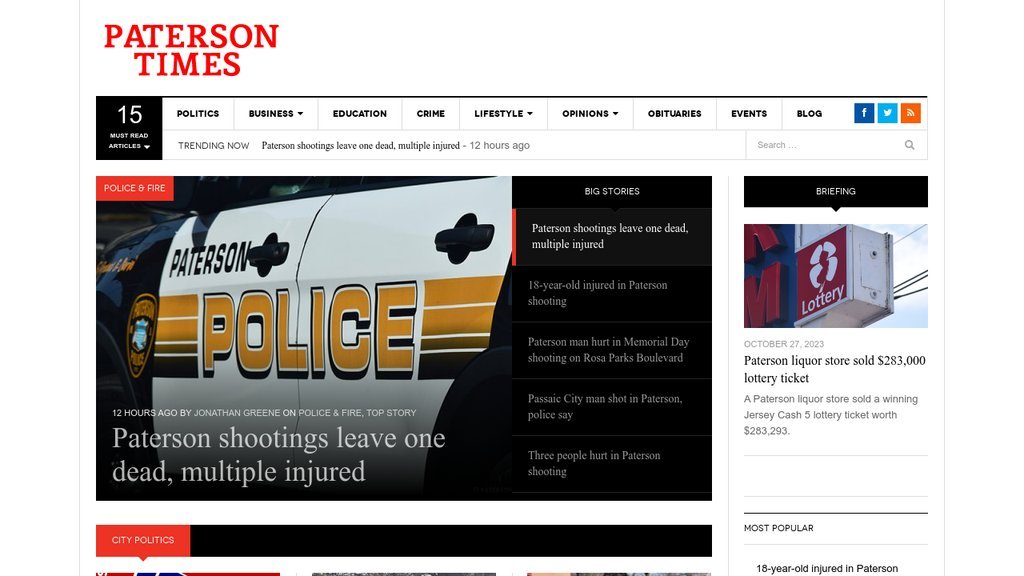Expand the 15 Must Read Articles dropdown
The width and height of the screenshot is (1024, 576).
click(x=129, y=128)
